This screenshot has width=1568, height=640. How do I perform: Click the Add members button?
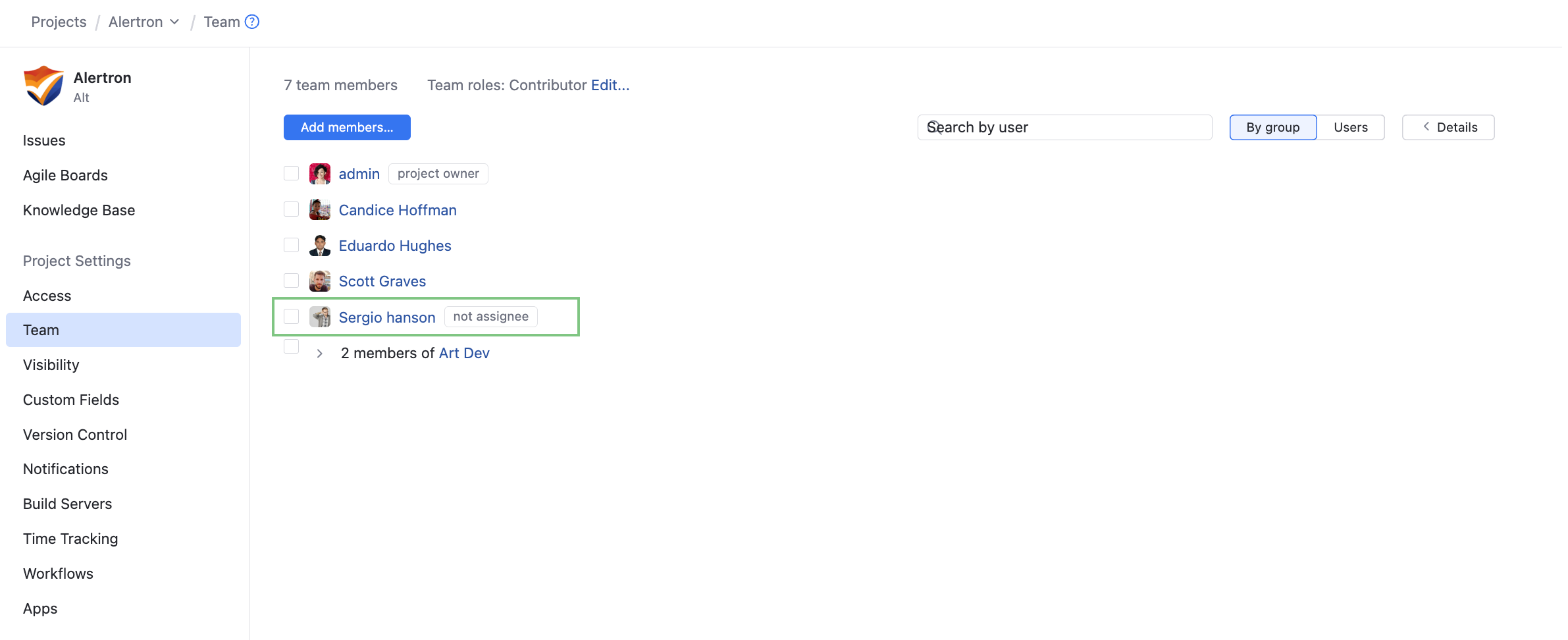coord(347,127)
